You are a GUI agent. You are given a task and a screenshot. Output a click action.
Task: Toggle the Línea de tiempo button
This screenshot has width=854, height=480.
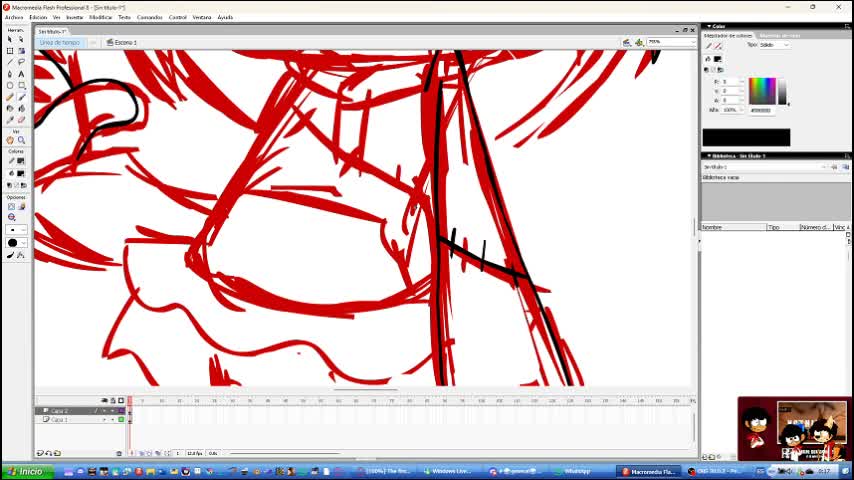coord(60,43)
